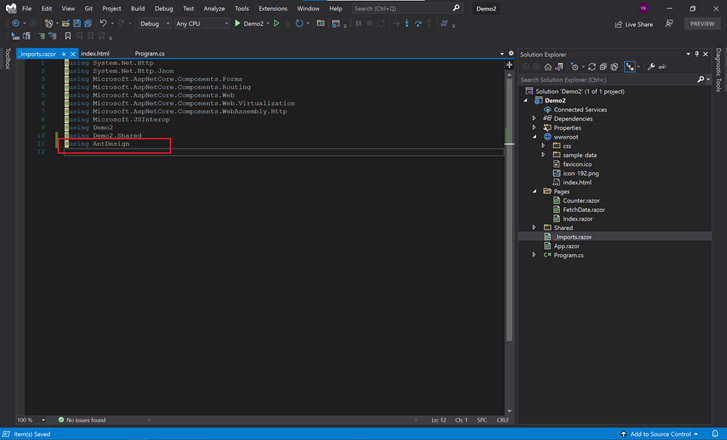This screenshot has width=727, height=440.
Task: Open the Any CPU platform dropdown
Action: (202, 23)
